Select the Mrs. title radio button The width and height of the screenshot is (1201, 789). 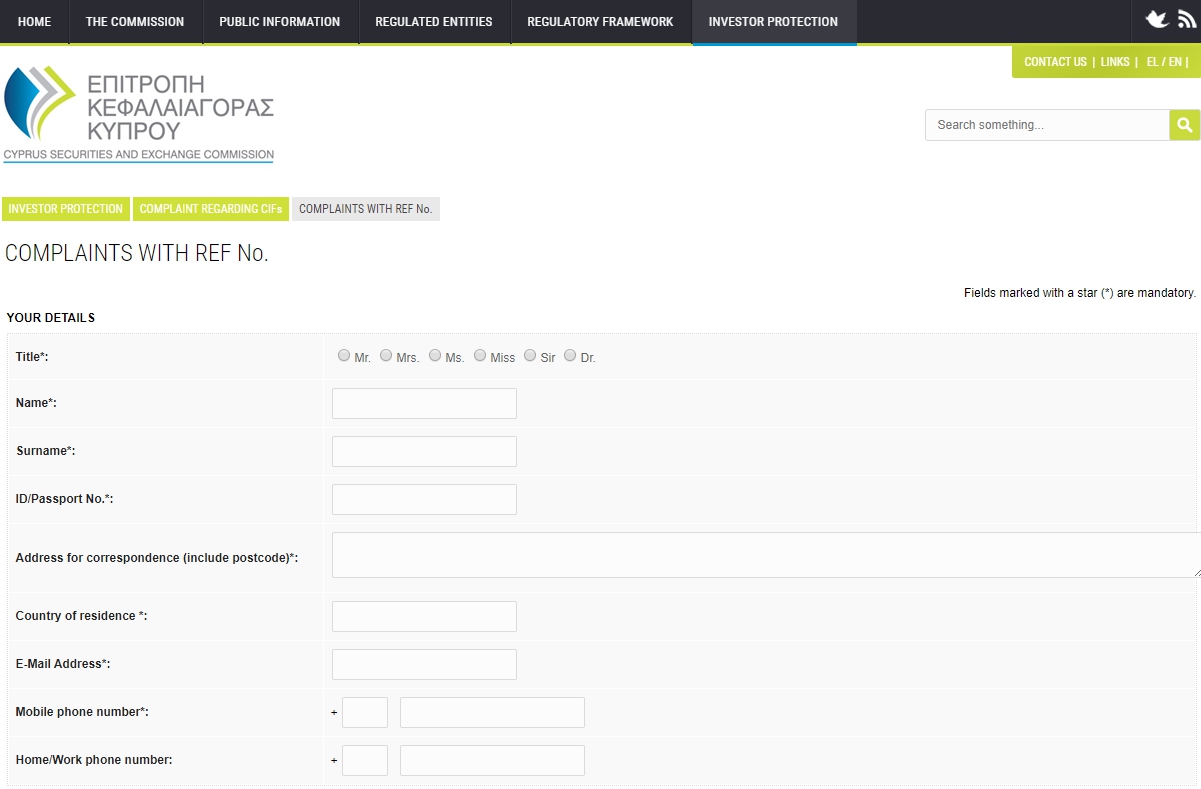[386, 355]
